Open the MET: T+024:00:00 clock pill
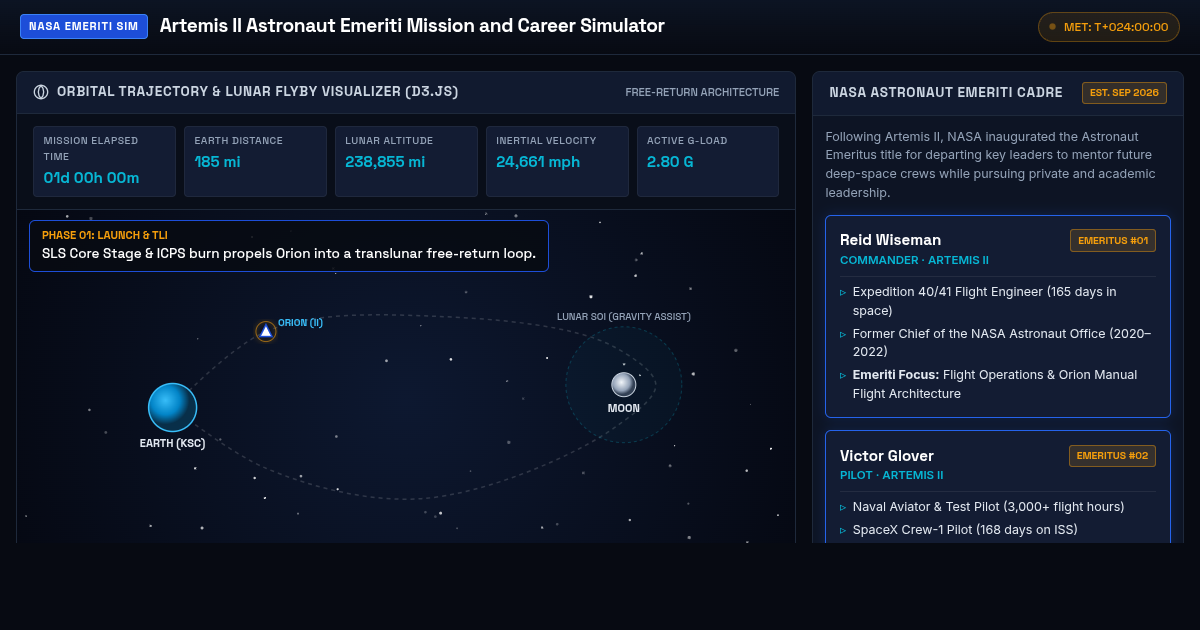This screenshot has width=1200, height=630. click(1109, 27)
